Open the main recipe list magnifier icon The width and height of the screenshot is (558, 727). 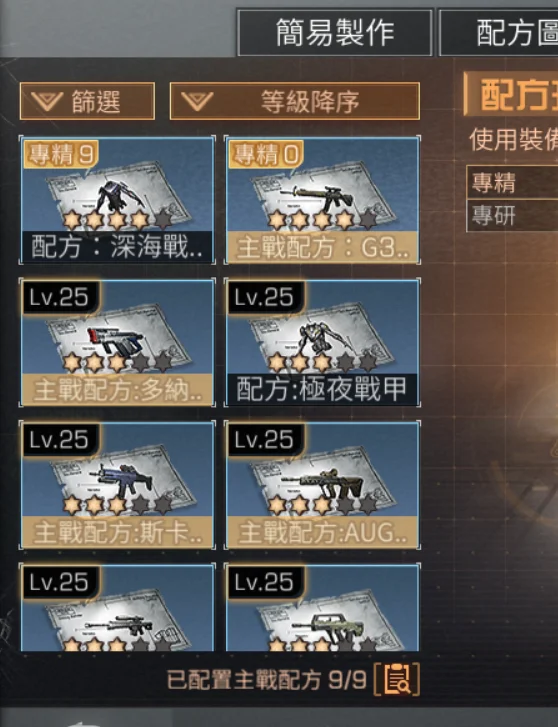click(397, 680)
